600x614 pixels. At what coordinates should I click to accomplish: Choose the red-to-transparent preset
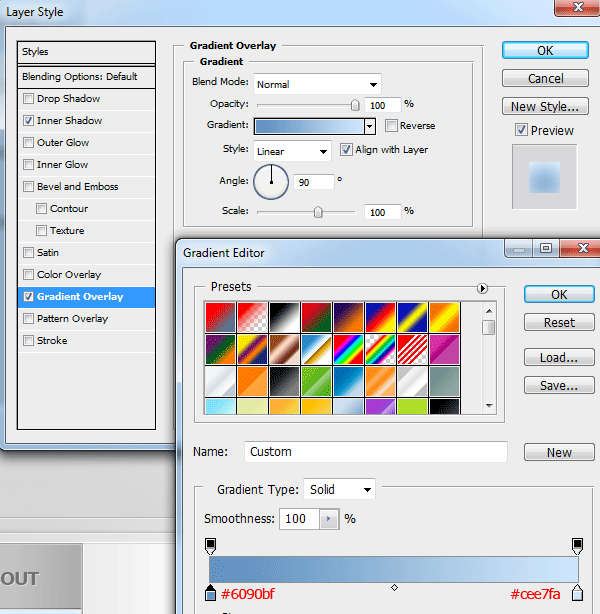tap(252, 318)
